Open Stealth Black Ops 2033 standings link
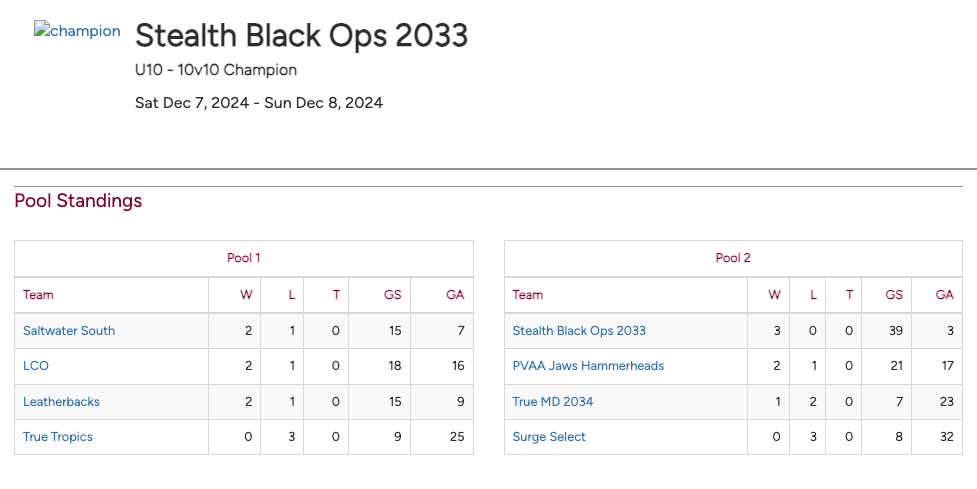 point(579,331)
